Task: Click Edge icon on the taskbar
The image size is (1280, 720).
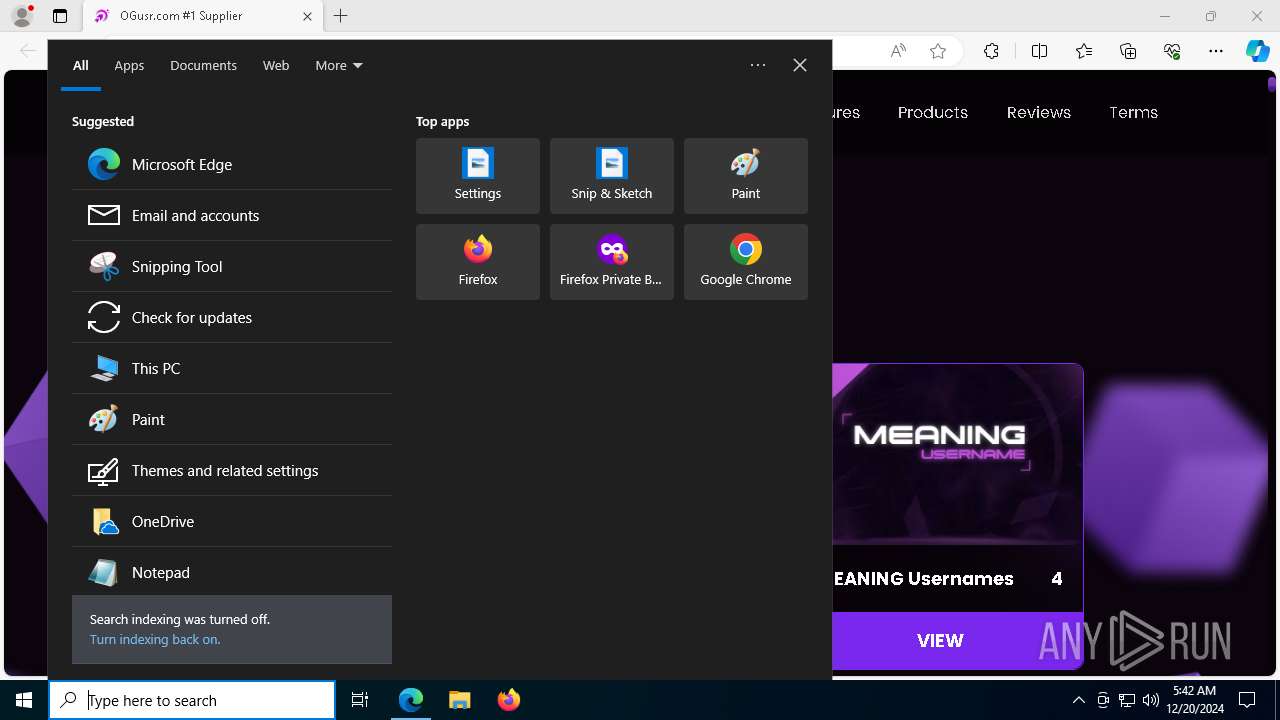Action: (411, 700)
